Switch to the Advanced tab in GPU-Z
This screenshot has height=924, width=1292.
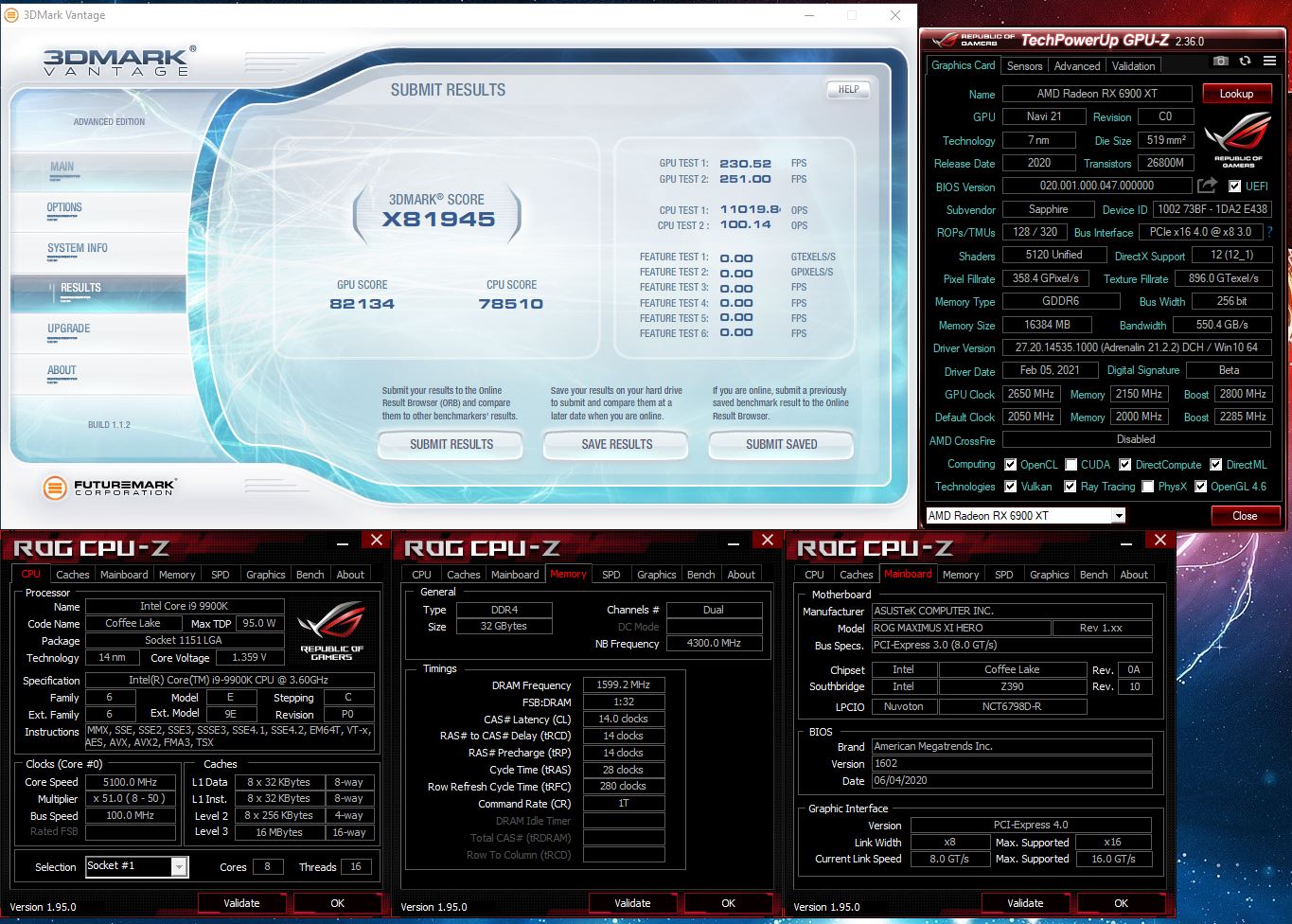(x=1077, y=66)
